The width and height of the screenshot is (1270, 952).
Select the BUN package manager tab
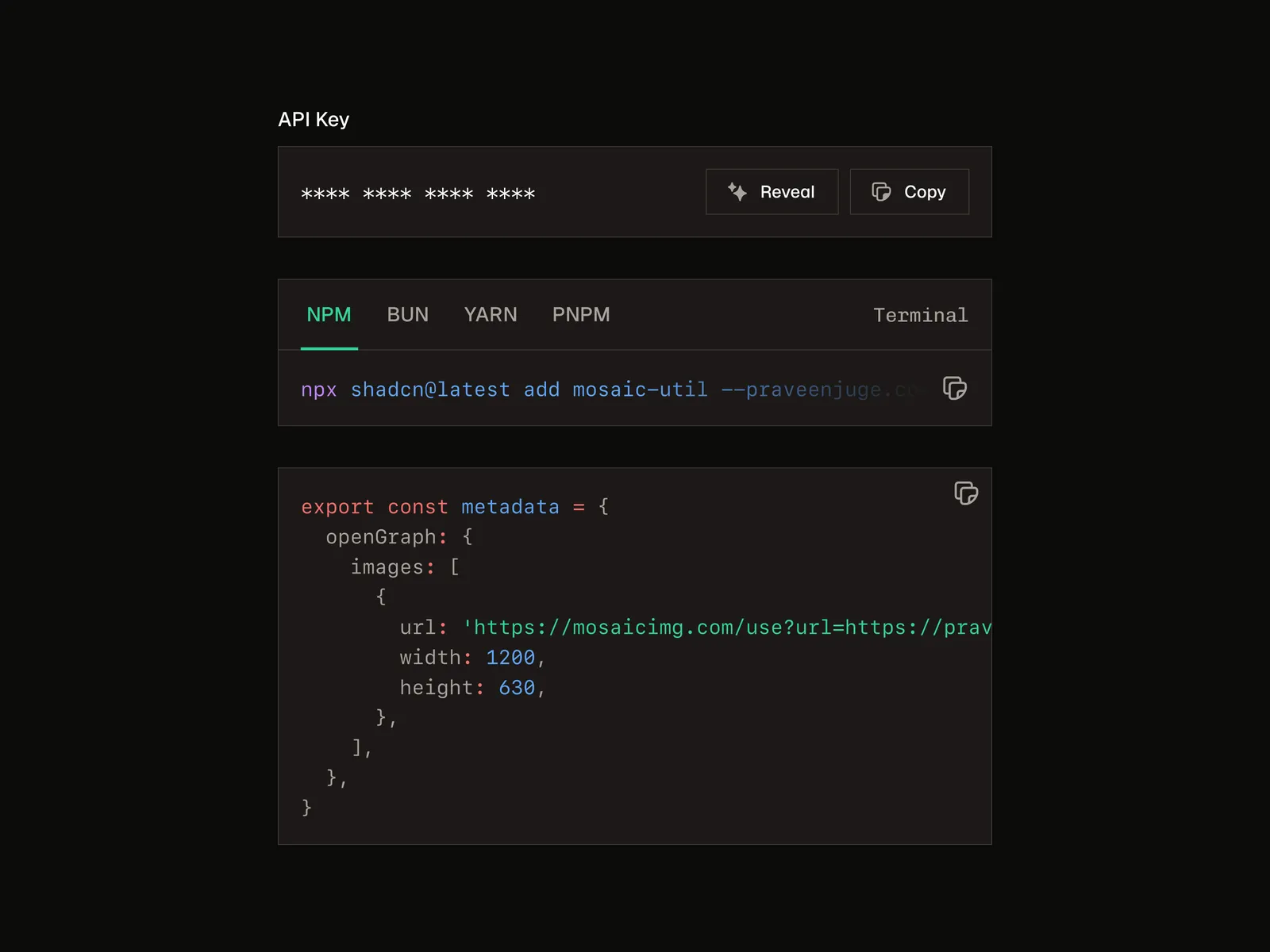pos(407,315)
